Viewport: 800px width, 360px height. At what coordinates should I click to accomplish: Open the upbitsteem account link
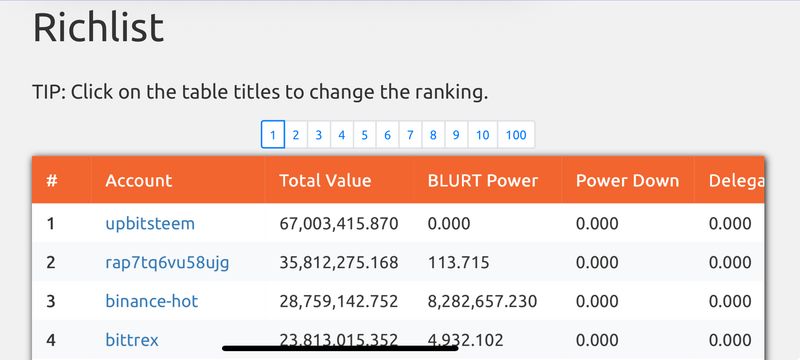150,223
